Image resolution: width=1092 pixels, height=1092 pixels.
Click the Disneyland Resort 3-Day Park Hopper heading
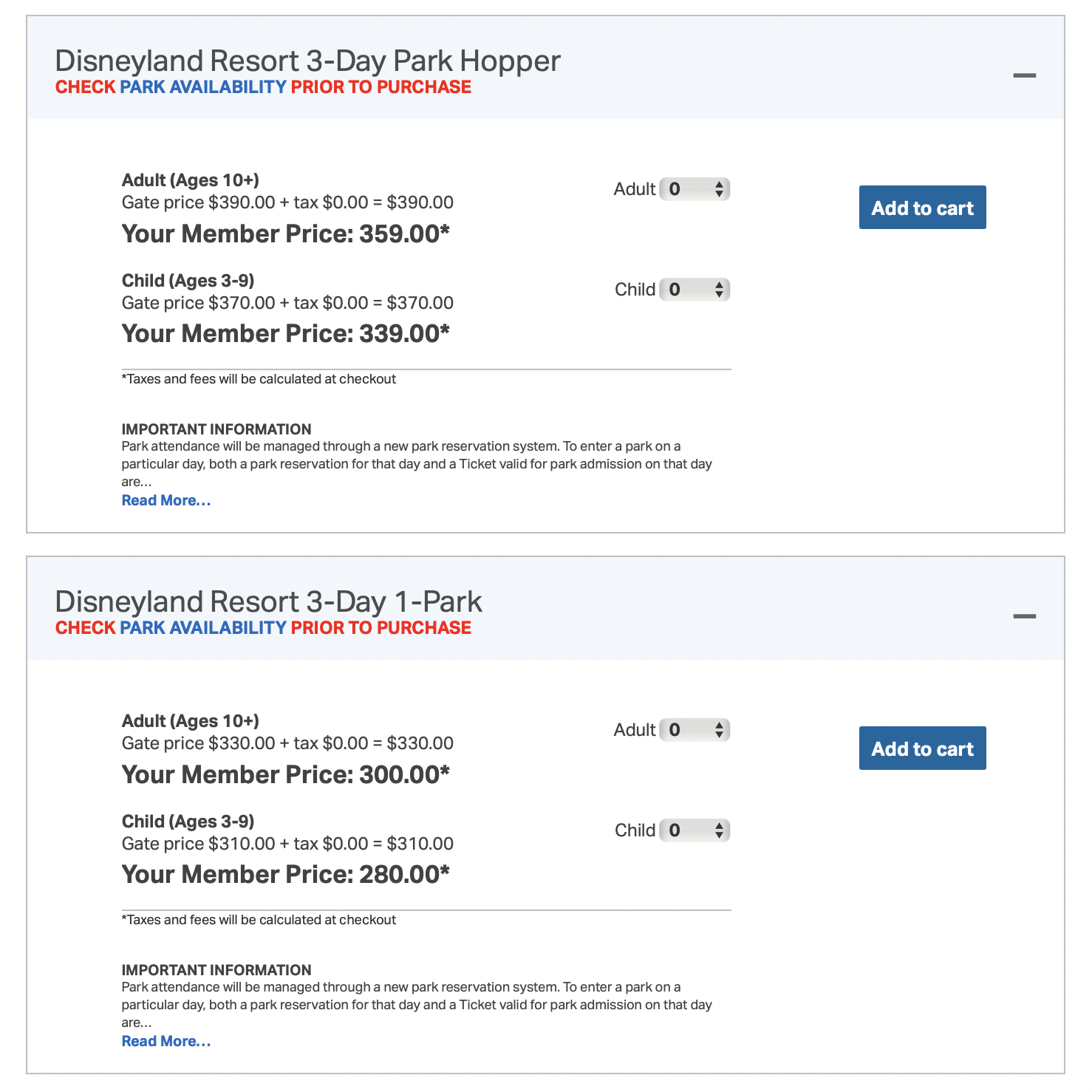[x=307, y=61]
